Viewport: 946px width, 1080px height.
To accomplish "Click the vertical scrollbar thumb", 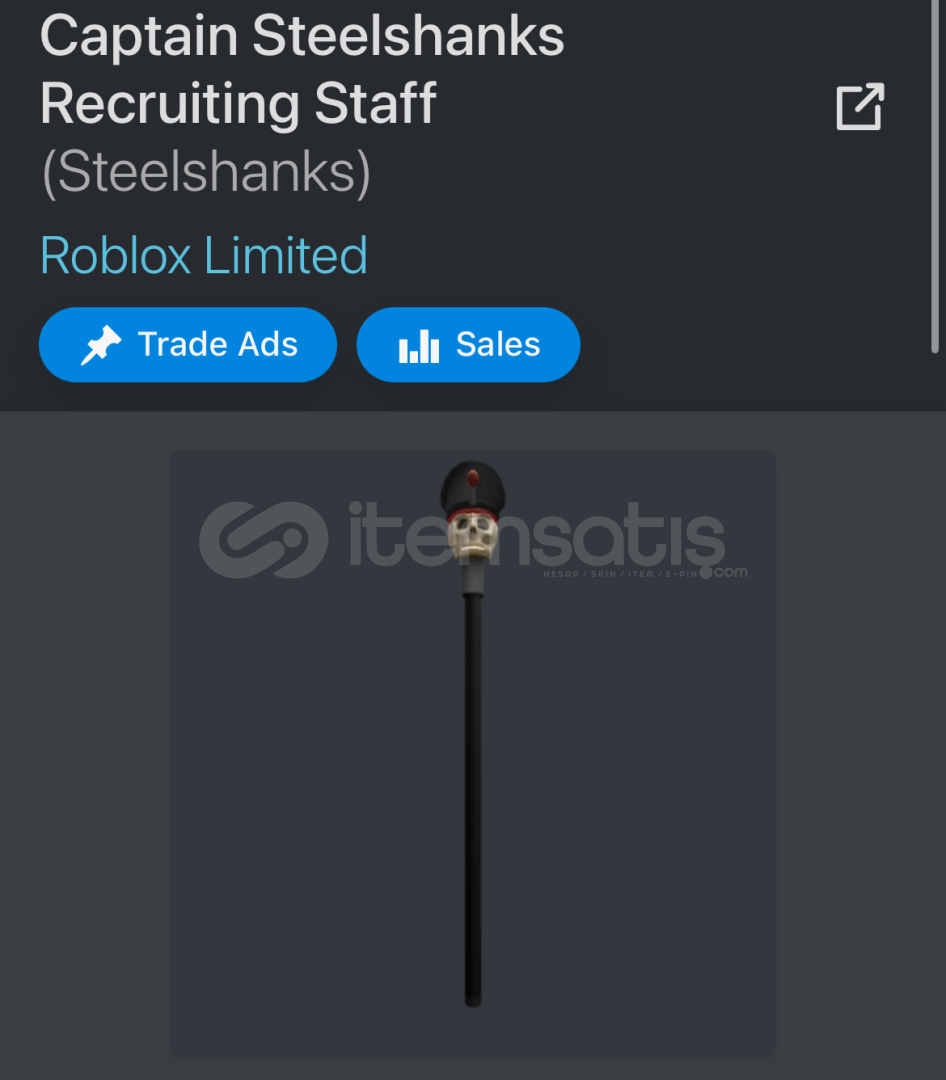I will pyautogui.click(x=935, y=176).
